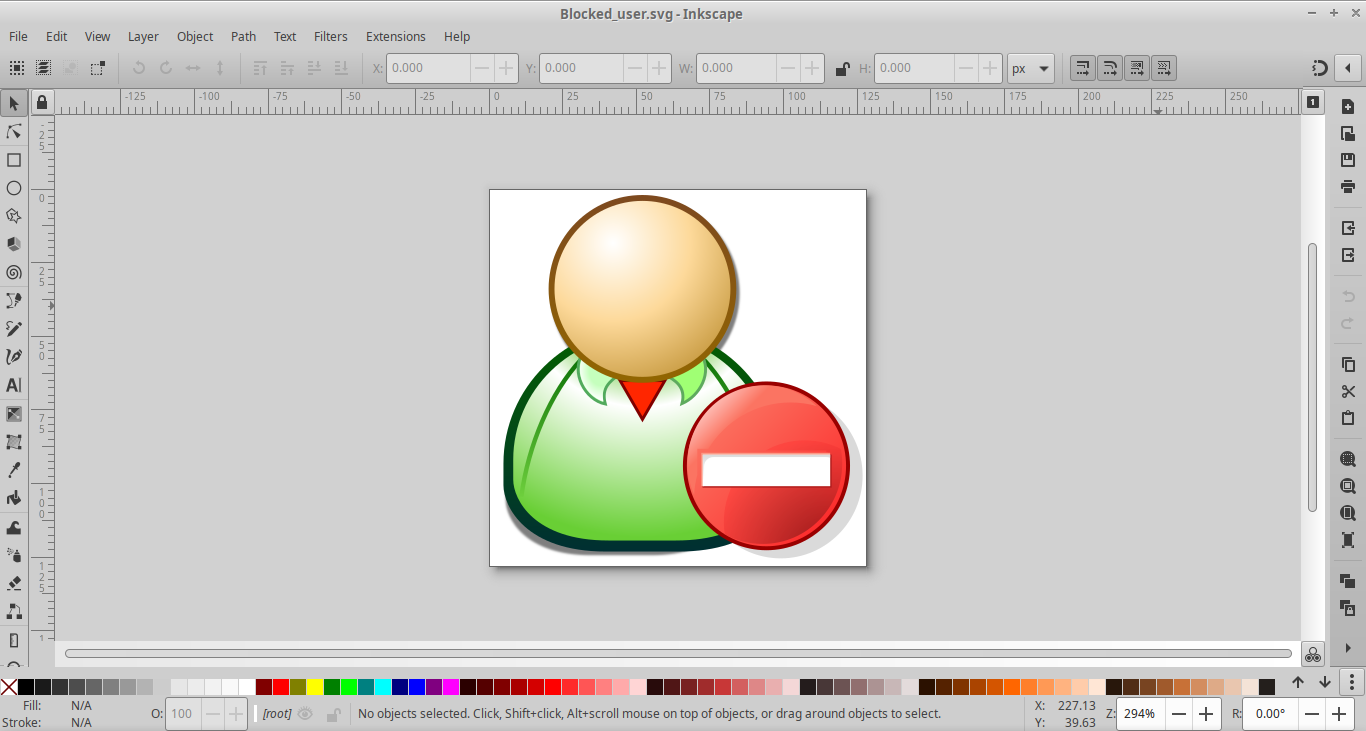Select the Spiral tool
Screen dimensions: 1366x731
pos(14,272)
